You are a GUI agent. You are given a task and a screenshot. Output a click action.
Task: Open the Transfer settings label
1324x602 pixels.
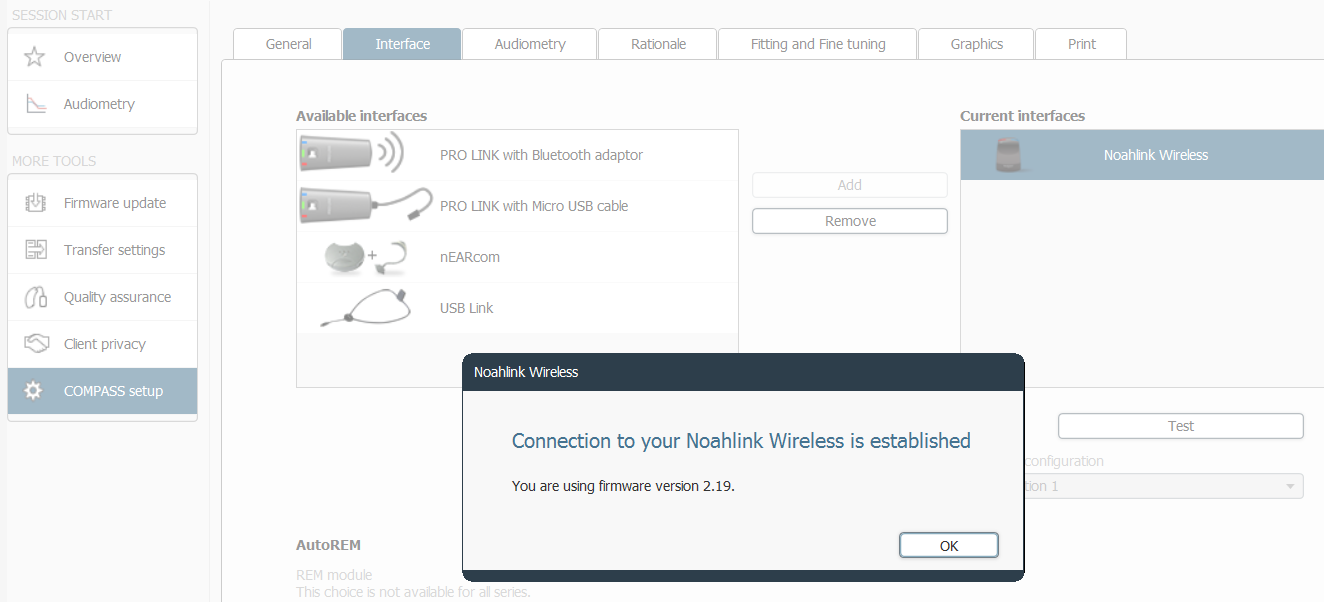click(114, 250)
